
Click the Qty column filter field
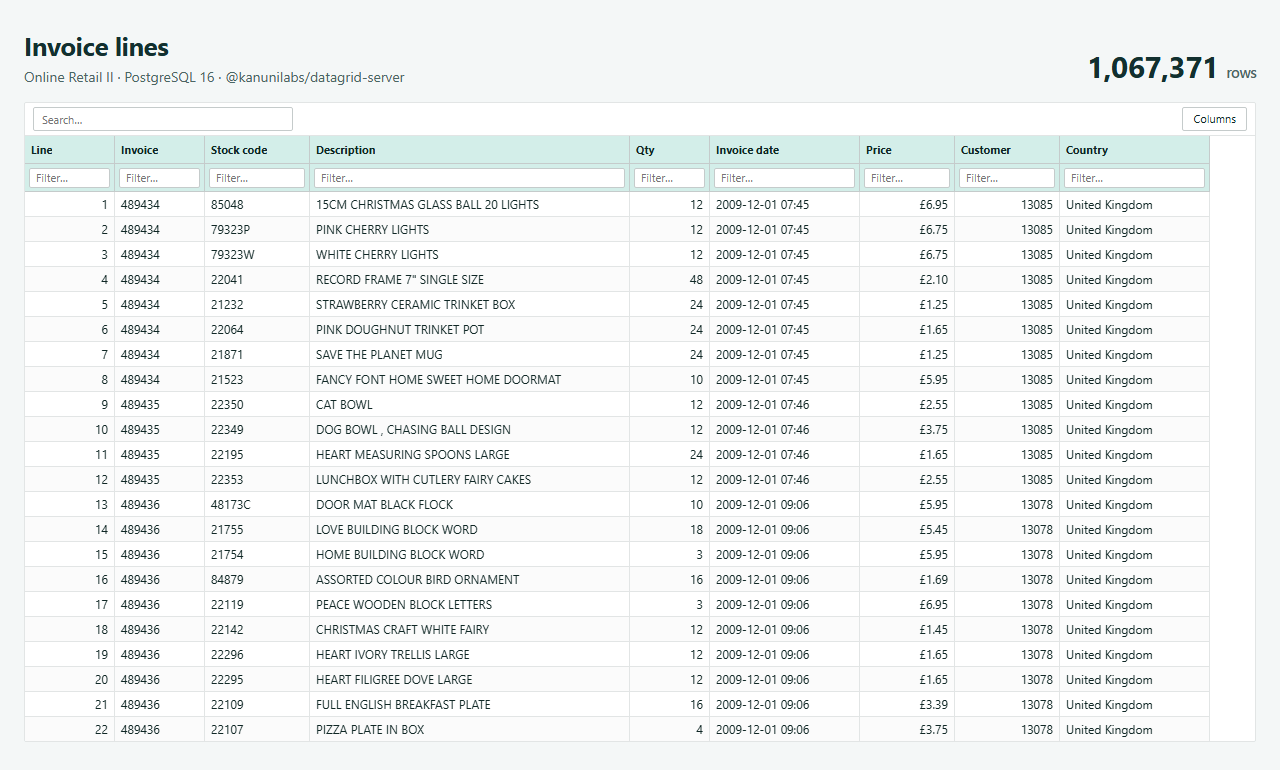670,178
